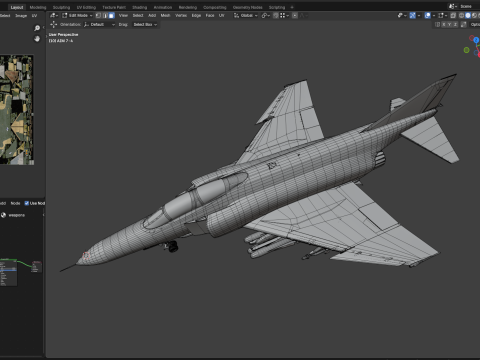Open the viewport Add menu
480x360 pixels.
pos(152,15)
